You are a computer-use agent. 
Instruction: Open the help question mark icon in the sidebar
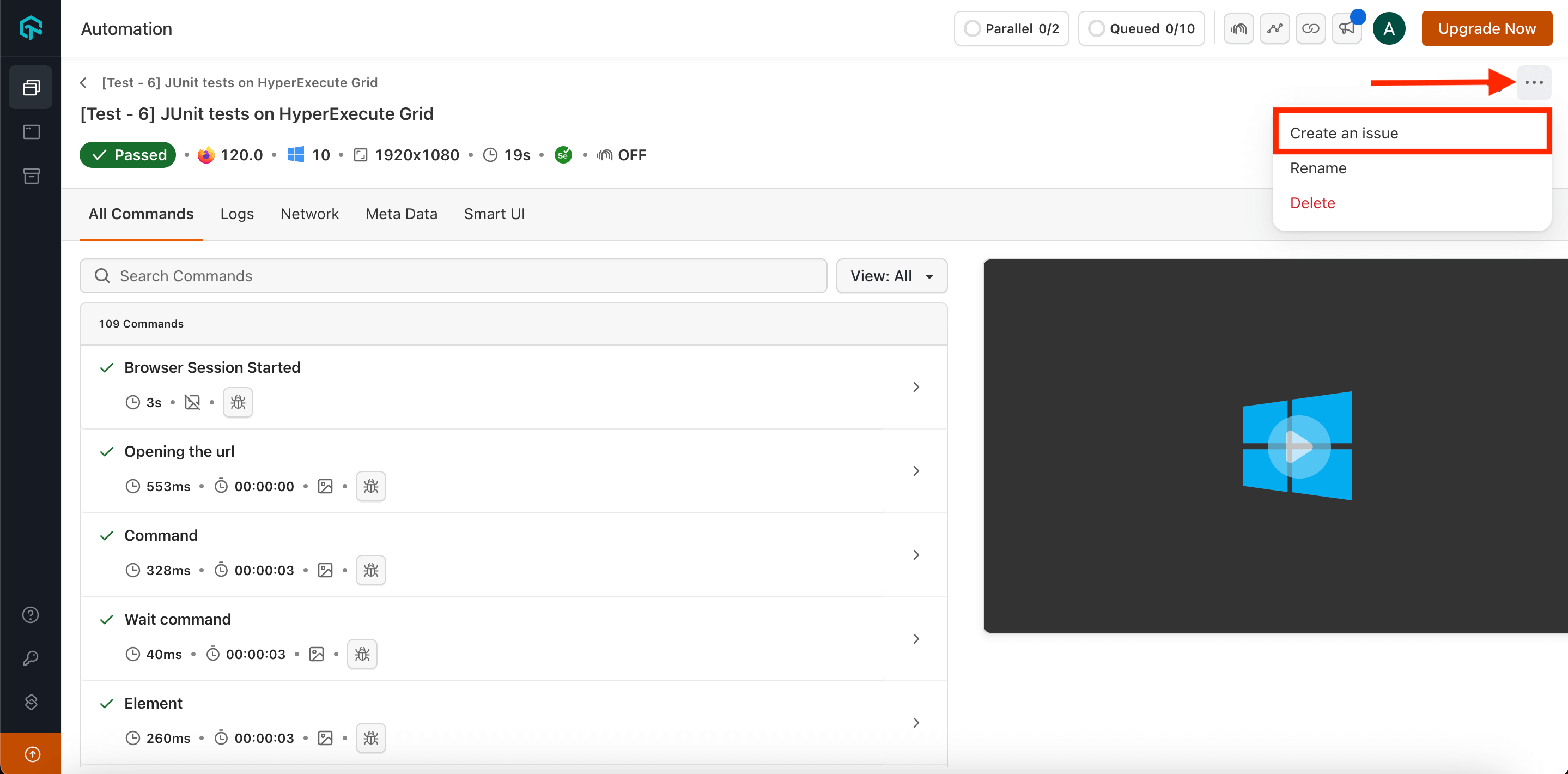tap(31, 614)
